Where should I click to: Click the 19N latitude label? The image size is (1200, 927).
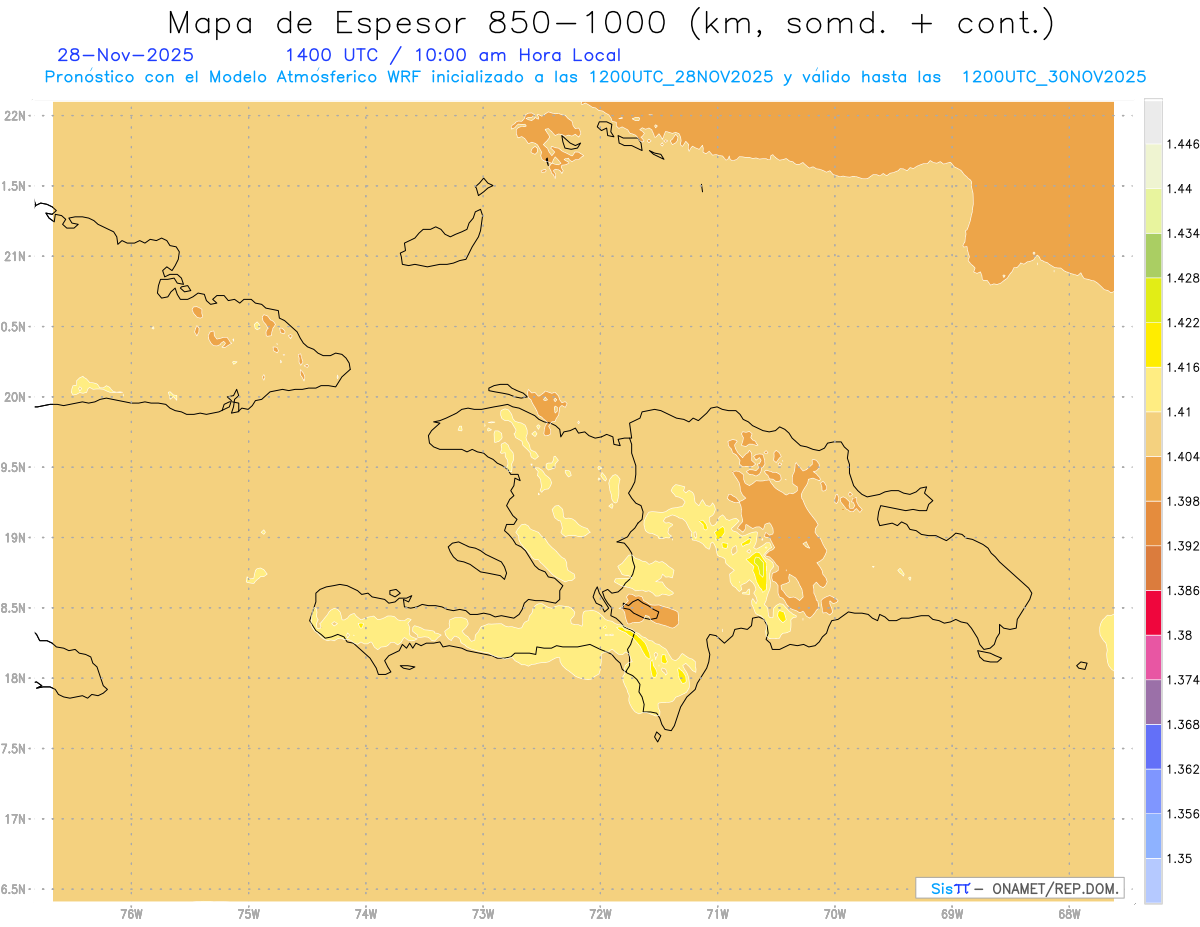point(17,538)
